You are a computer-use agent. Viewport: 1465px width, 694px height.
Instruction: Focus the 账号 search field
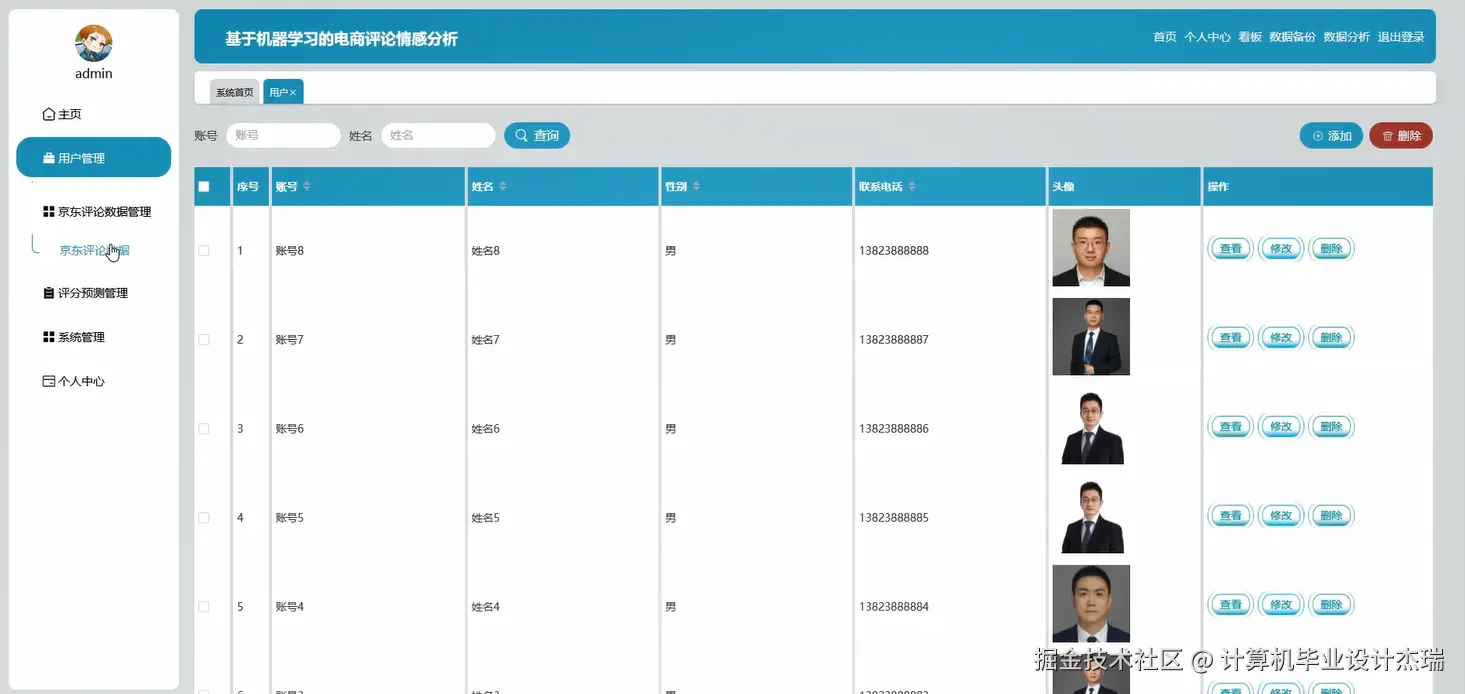click(283, 135)
